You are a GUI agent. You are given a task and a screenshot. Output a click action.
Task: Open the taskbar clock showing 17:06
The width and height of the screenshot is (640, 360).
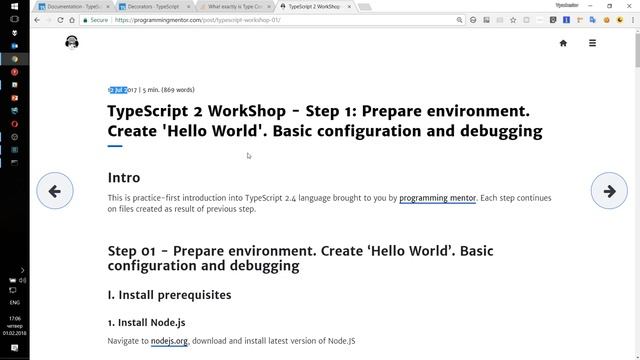point(15,326)
